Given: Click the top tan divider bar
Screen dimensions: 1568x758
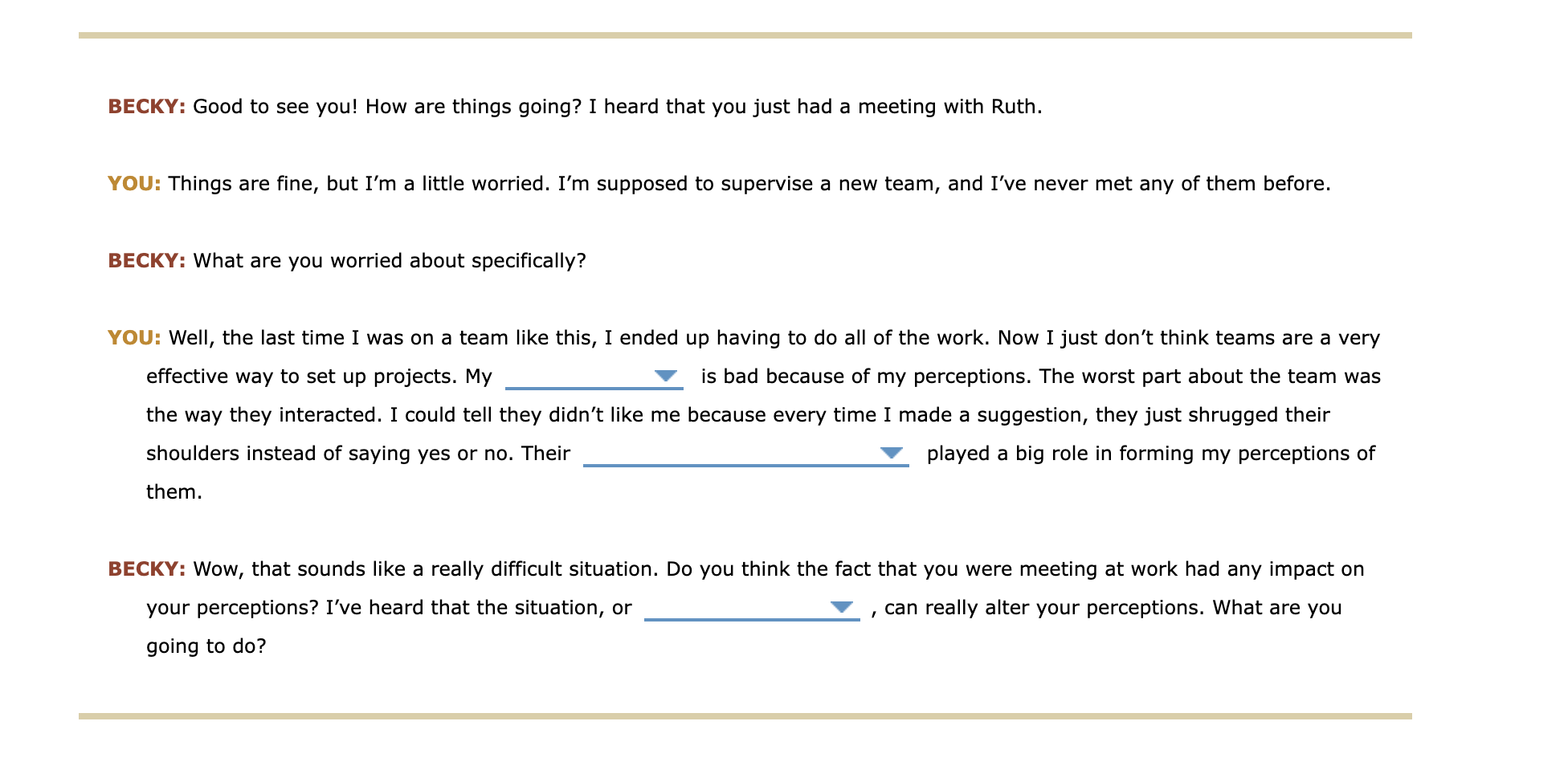Looking at the screenshot, I should [x=784, y=35].
